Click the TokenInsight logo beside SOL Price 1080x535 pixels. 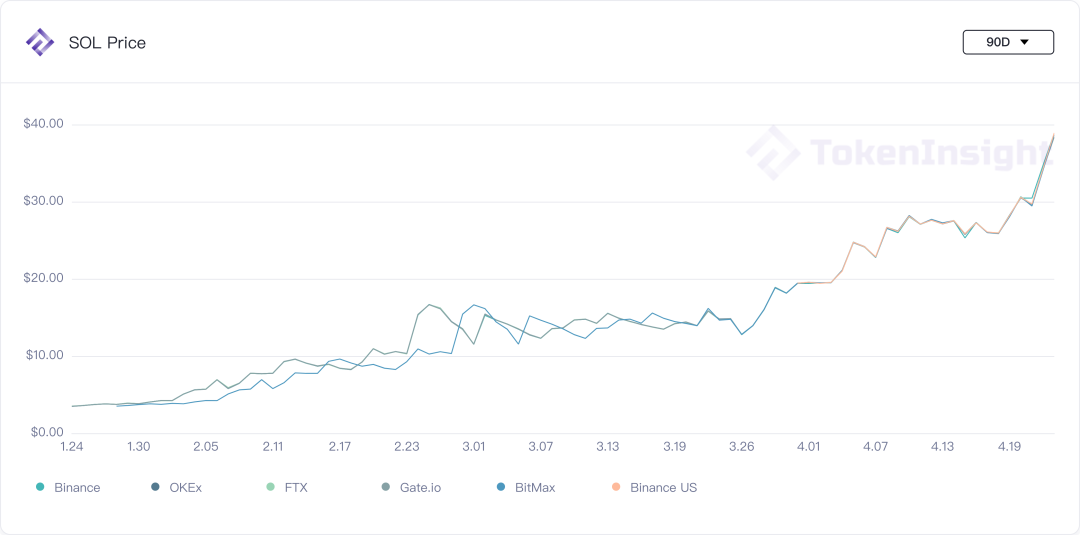40,42
